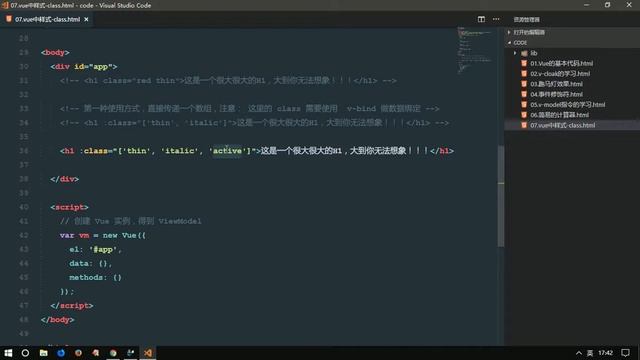The image size is (640, 360).
Task: Open File Explorer from the taskbar
Action: 44,353
